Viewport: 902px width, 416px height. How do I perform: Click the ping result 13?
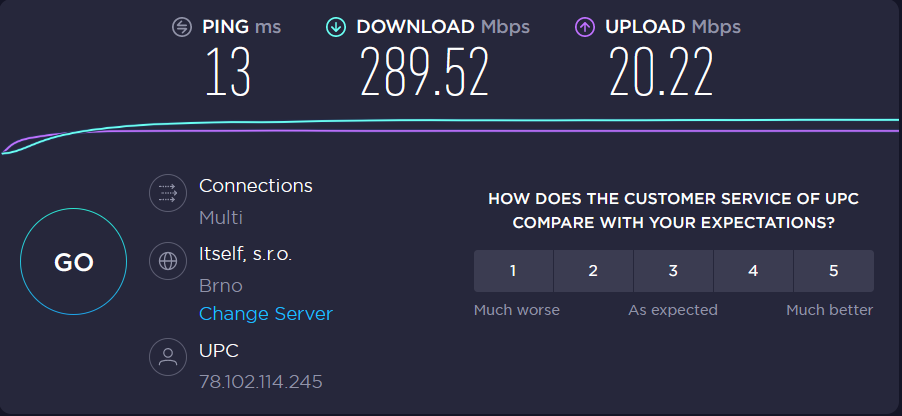[x=228, y=73]
